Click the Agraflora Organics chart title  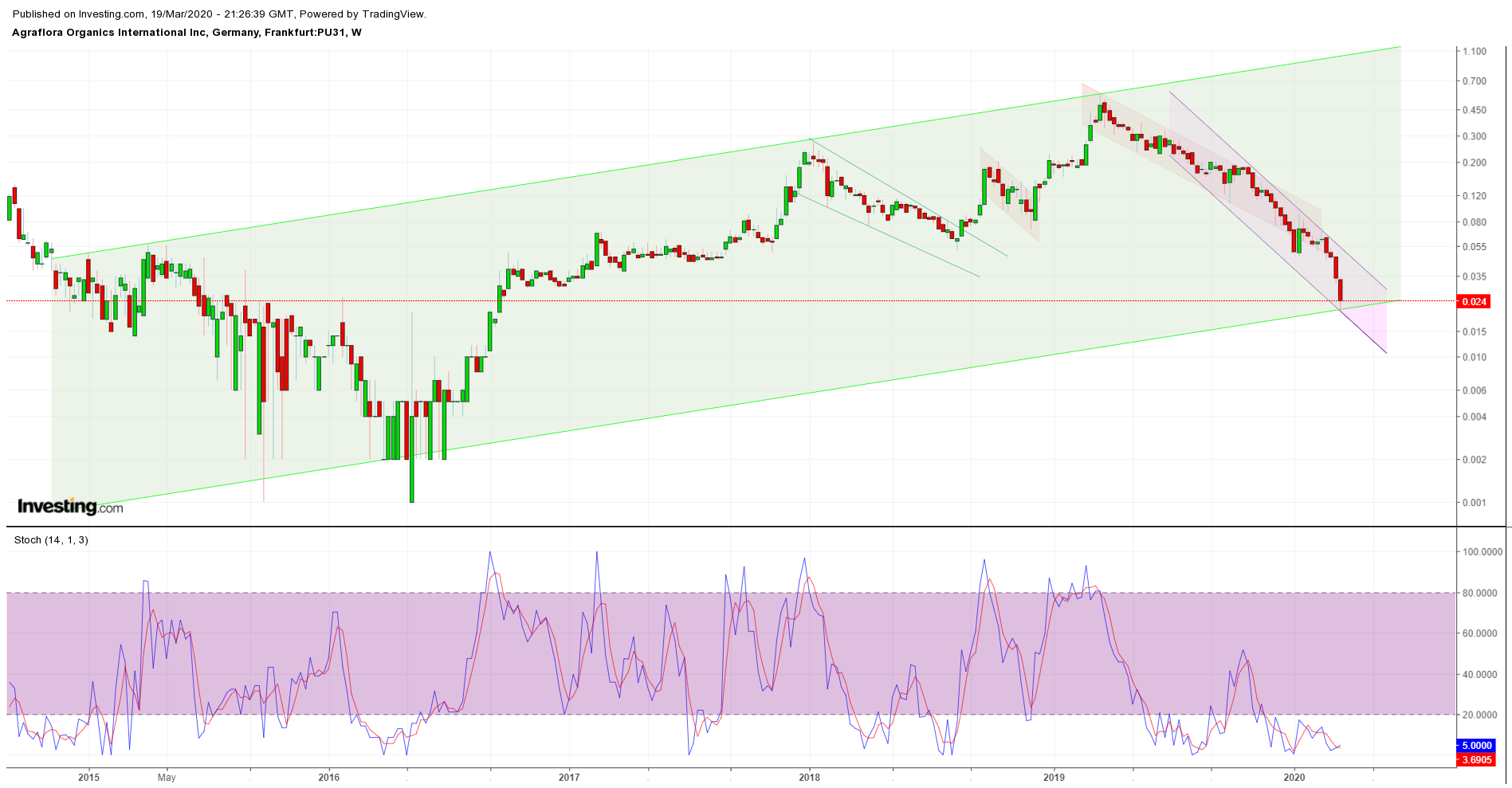[x=187, y=33]
